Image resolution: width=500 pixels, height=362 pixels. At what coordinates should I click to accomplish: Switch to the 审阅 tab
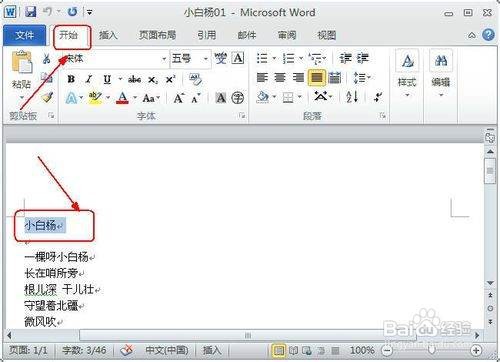pos(287,35)
